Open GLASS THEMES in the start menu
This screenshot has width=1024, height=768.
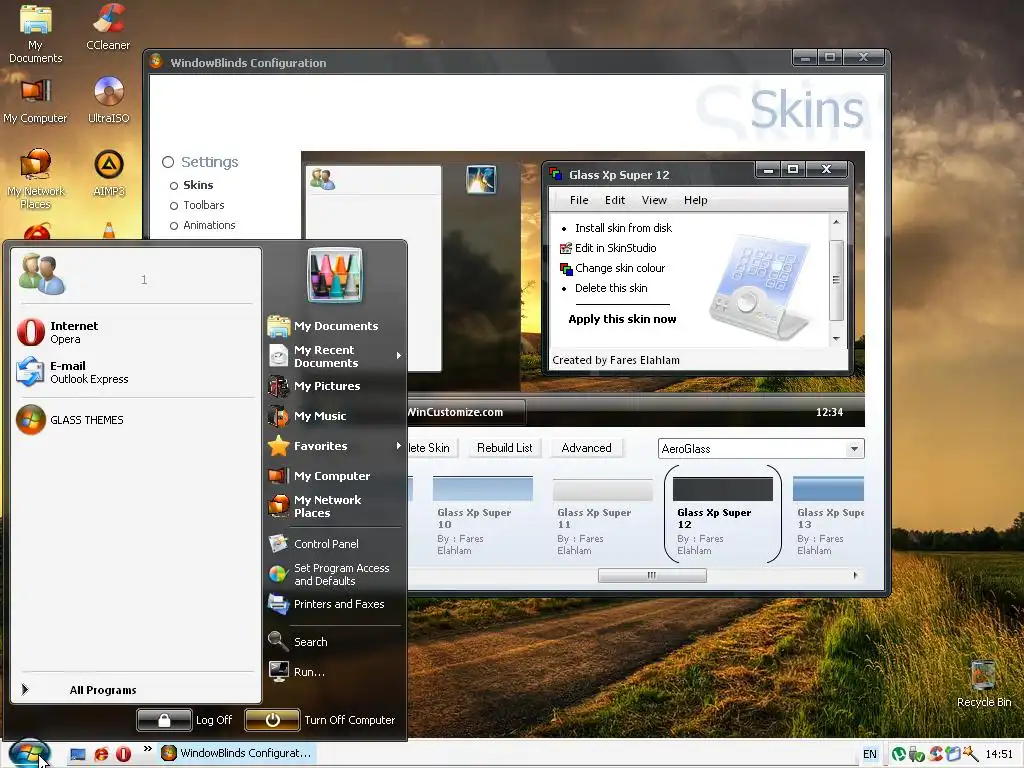(x=136, y=420)
